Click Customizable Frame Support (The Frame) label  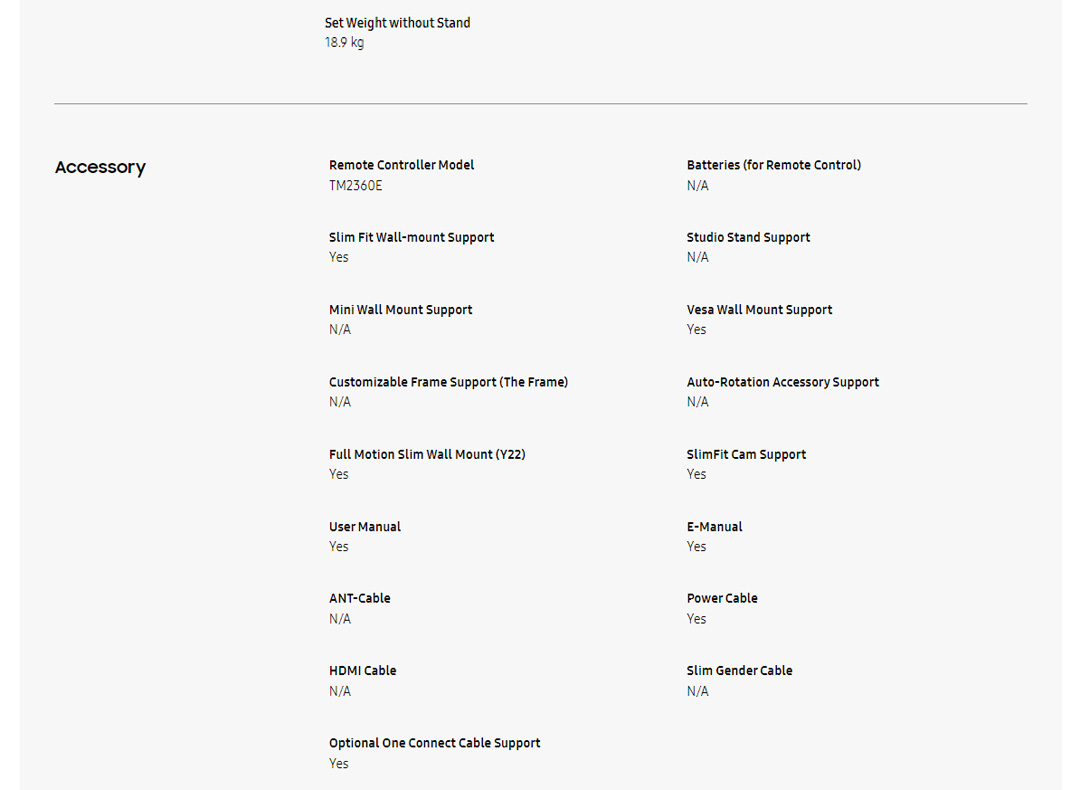tap(448, 382)
